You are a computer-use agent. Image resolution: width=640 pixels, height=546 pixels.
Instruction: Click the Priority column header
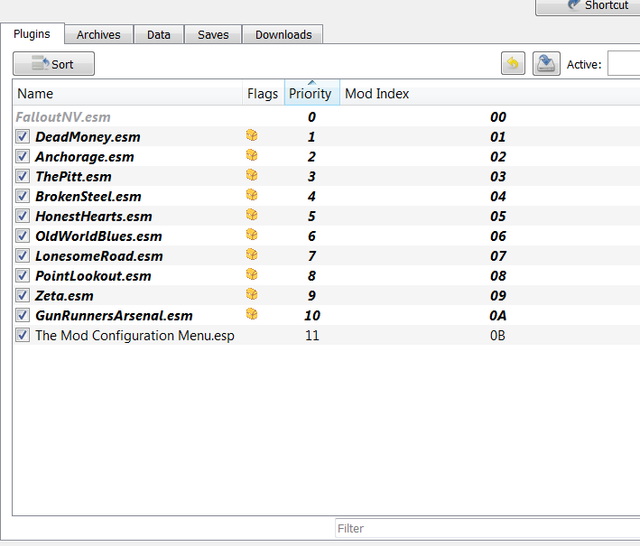coord(312,93)
